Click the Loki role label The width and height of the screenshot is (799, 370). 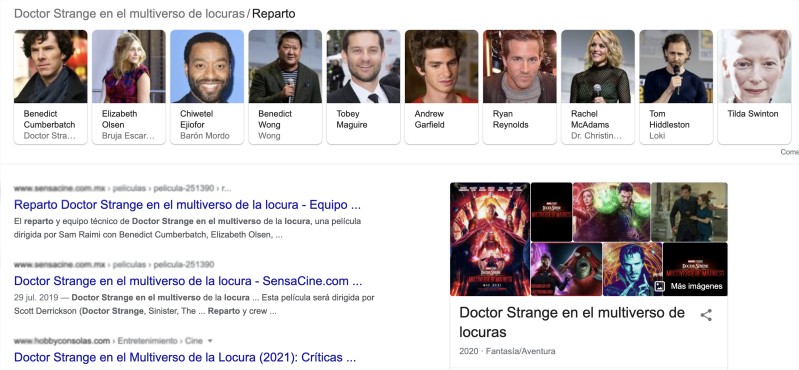pyautogui.click(x=657, y=136)
